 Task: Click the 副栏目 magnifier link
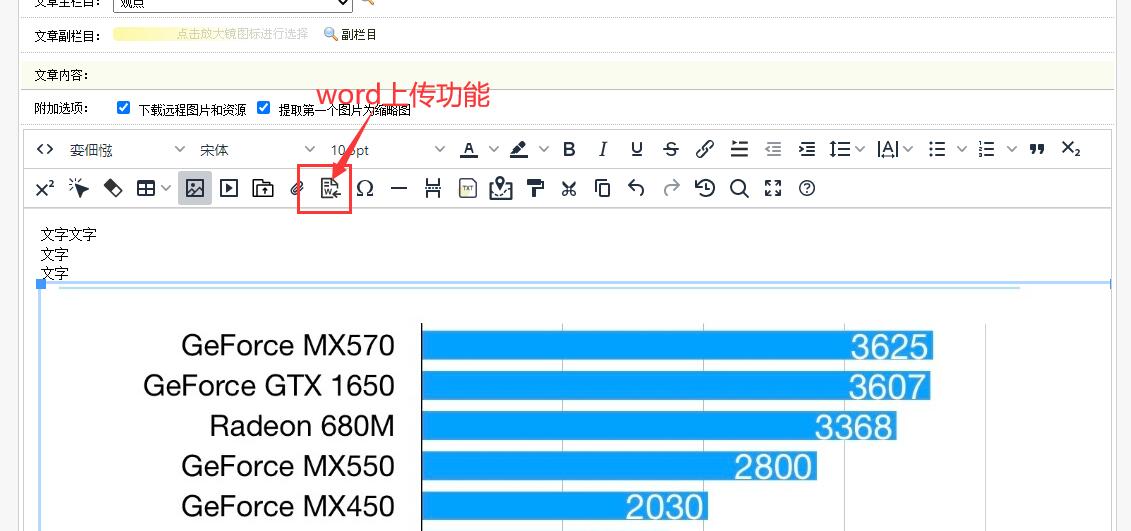click(x=350, y=34)
